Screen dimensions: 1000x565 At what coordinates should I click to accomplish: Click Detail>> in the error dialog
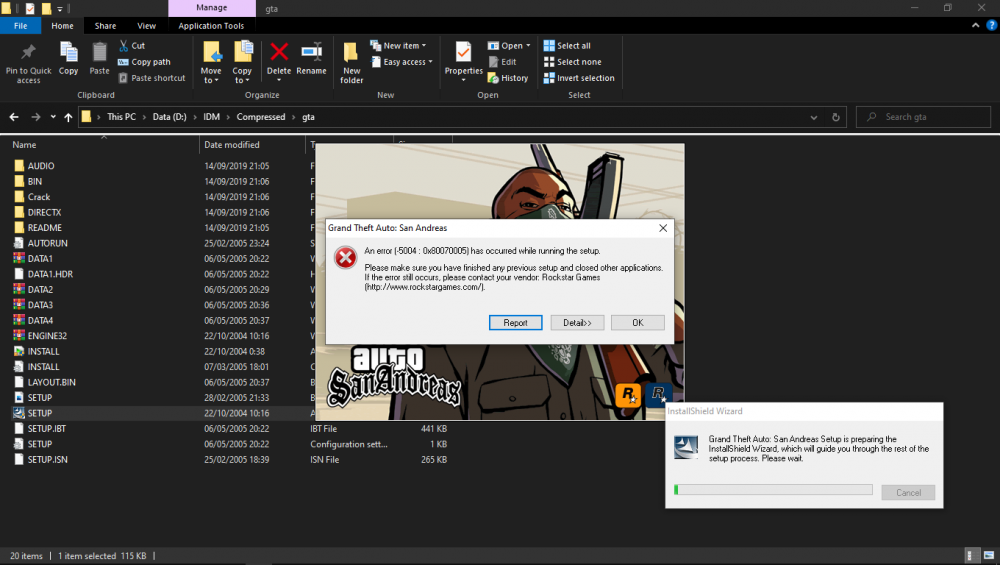(577, 323)
